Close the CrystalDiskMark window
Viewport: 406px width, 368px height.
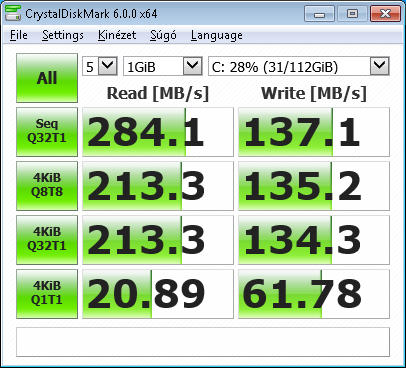[x=385, y=14]
